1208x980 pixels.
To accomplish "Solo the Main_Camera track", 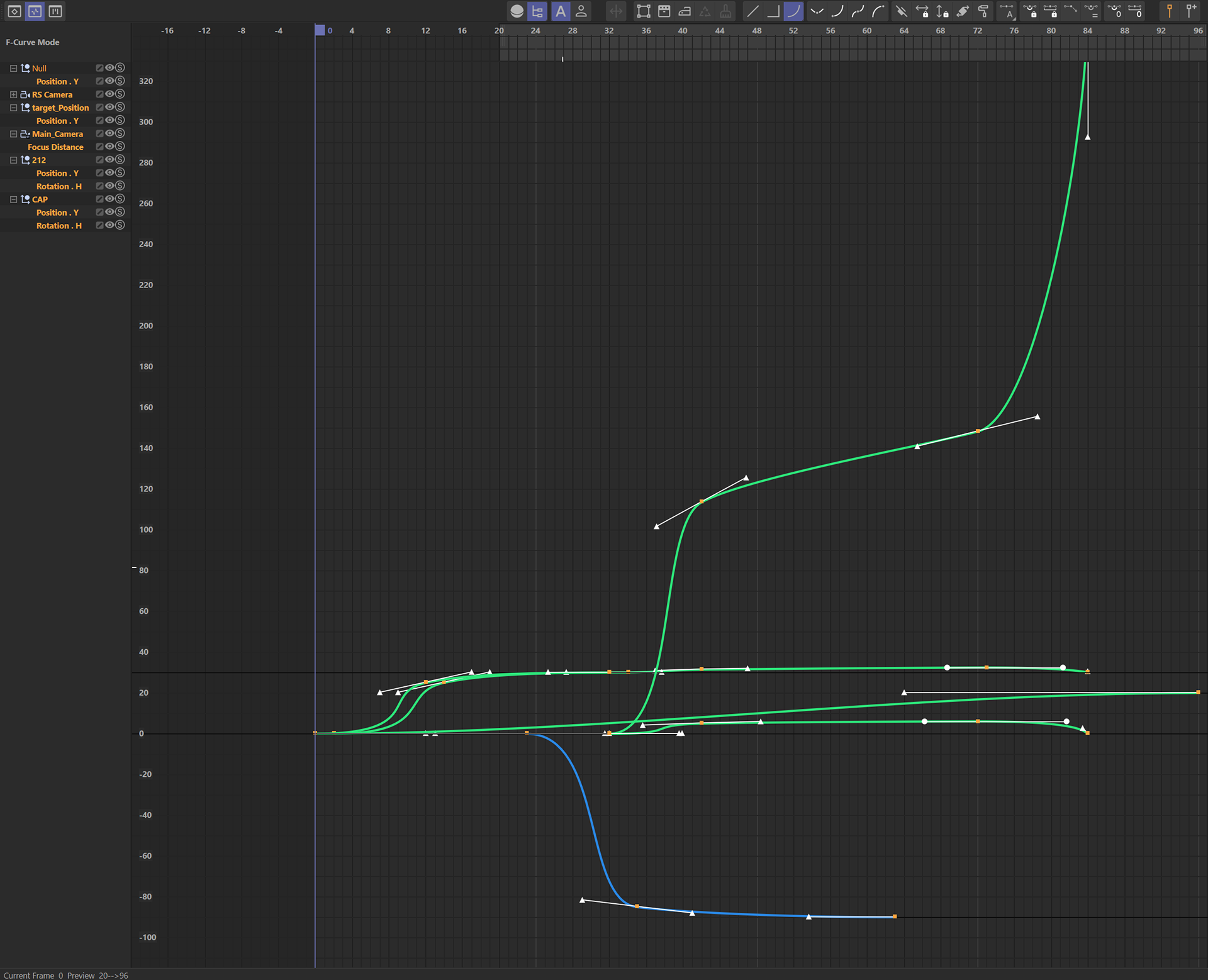I will click(x=120, y=133).
